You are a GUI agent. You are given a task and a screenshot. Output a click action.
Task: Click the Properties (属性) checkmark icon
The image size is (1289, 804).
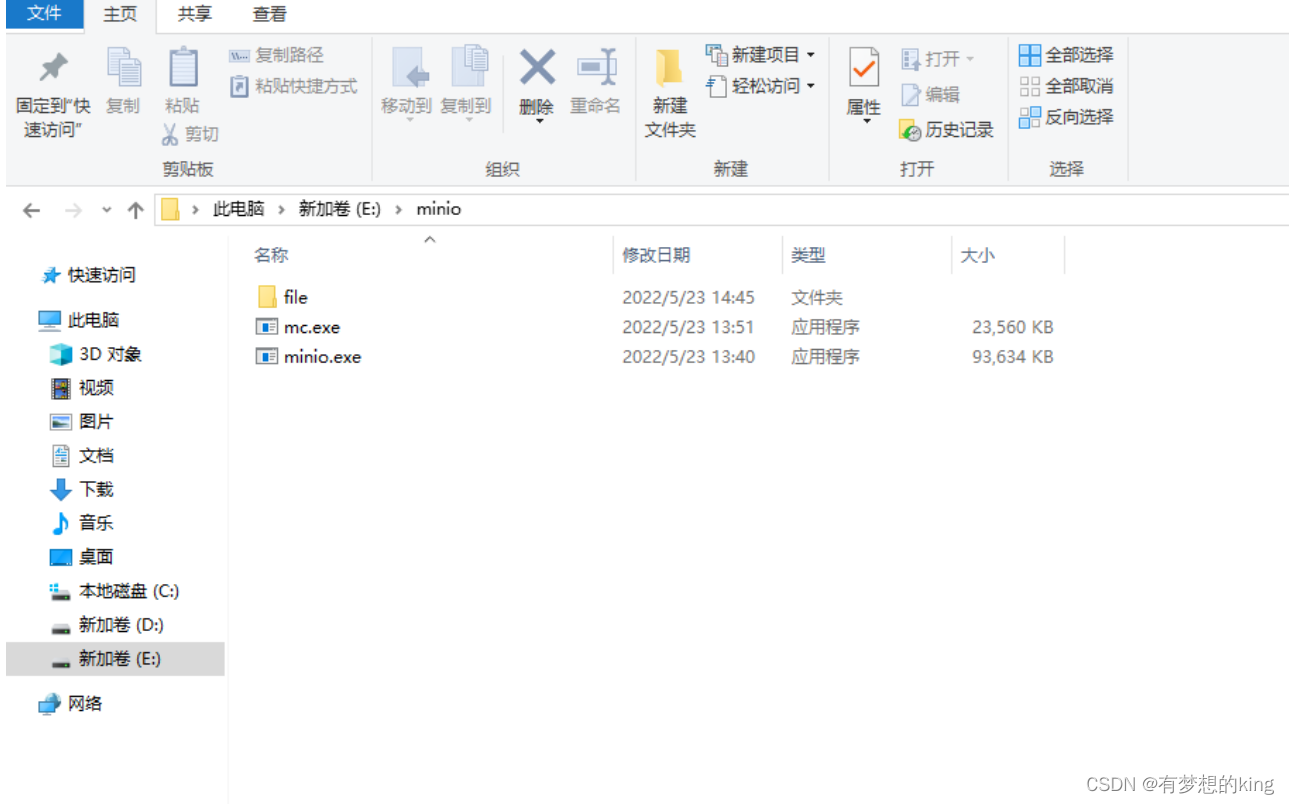click(x=864, y=68)
